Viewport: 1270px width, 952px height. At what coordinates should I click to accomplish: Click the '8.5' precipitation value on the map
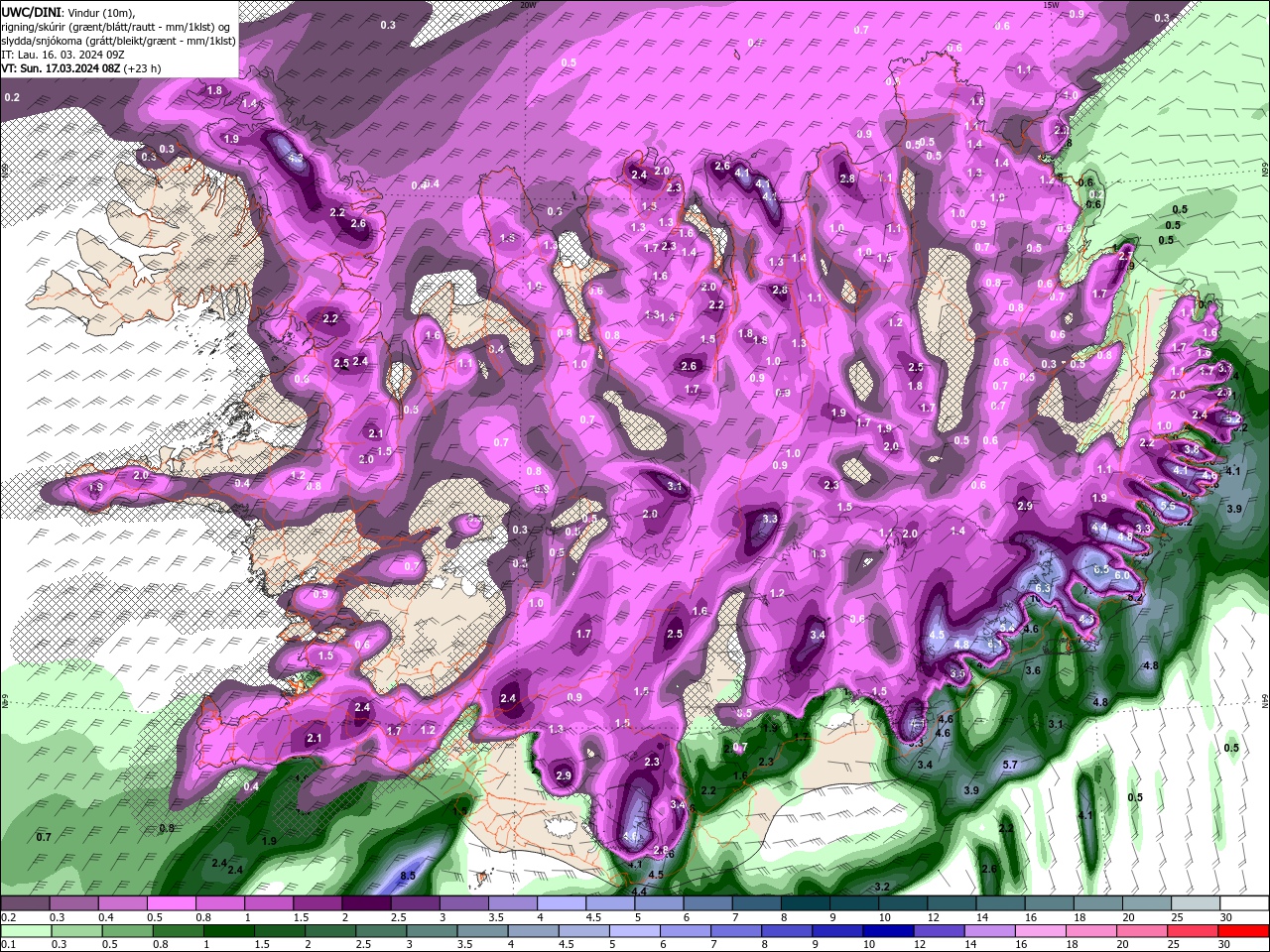(x=408, y=876)
